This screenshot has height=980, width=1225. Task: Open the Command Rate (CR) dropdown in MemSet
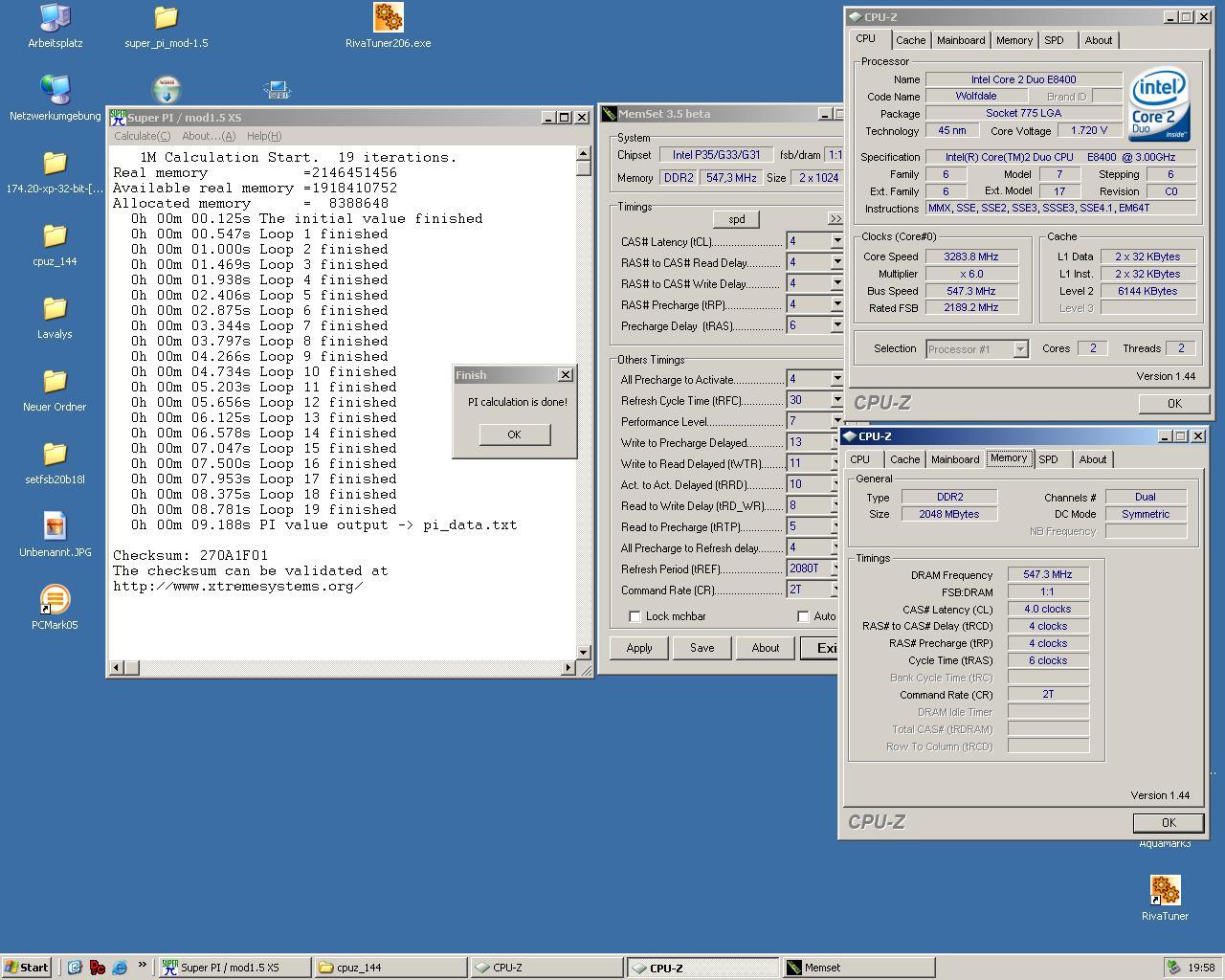(836, 590)
